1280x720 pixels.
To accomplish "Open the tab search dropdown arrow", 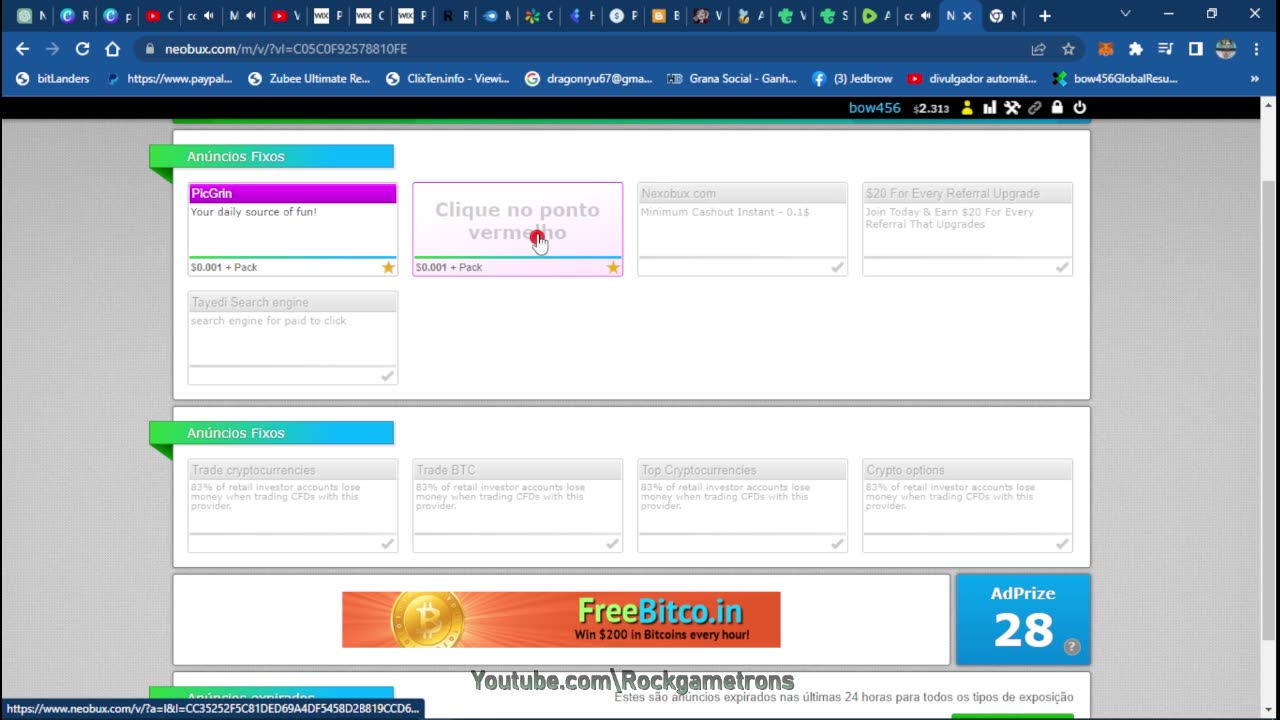I will click(x=1125, y=15).
